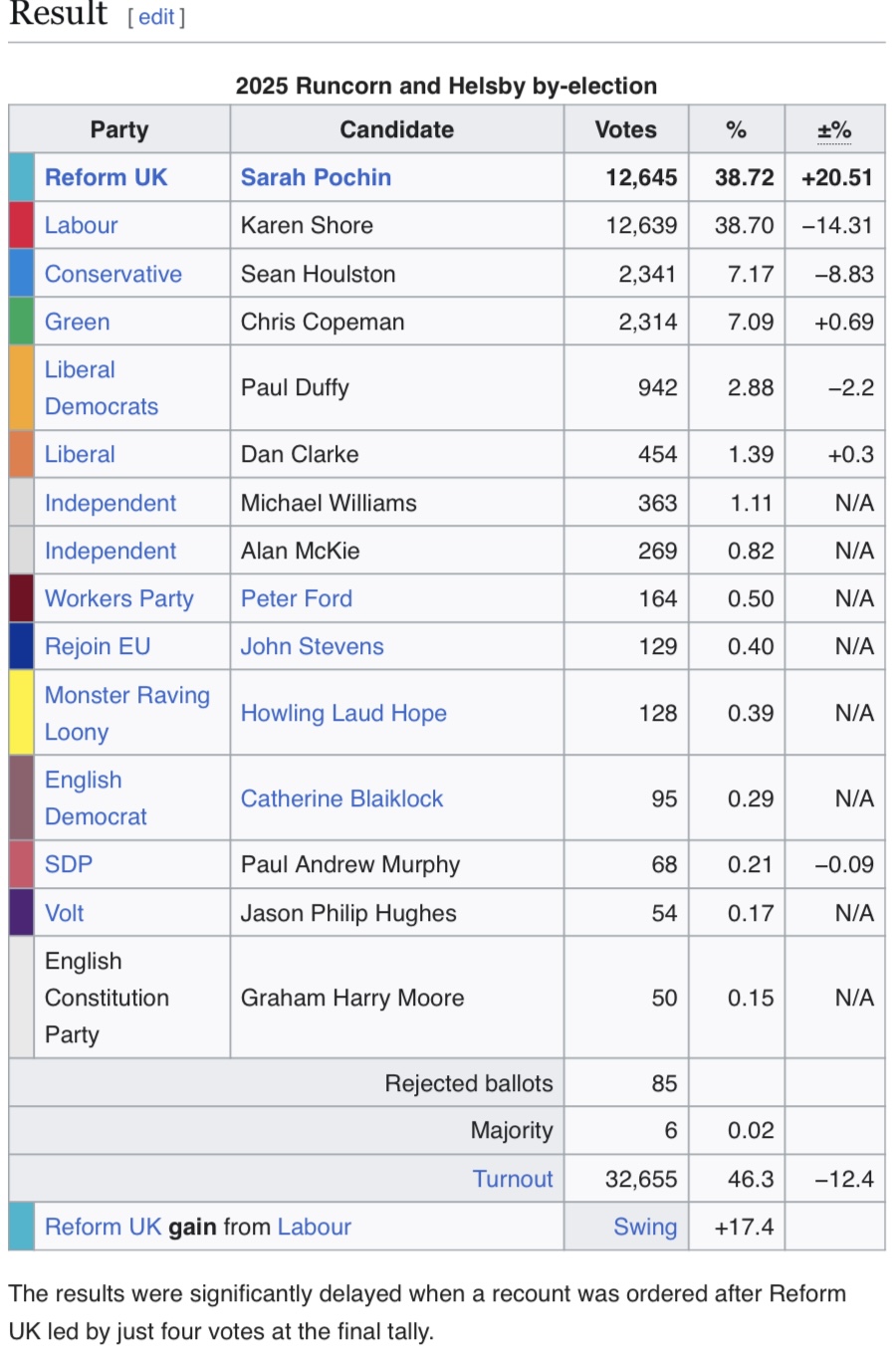Open the Turnout link
The image size is (896, 1354).
(512, 1179)
